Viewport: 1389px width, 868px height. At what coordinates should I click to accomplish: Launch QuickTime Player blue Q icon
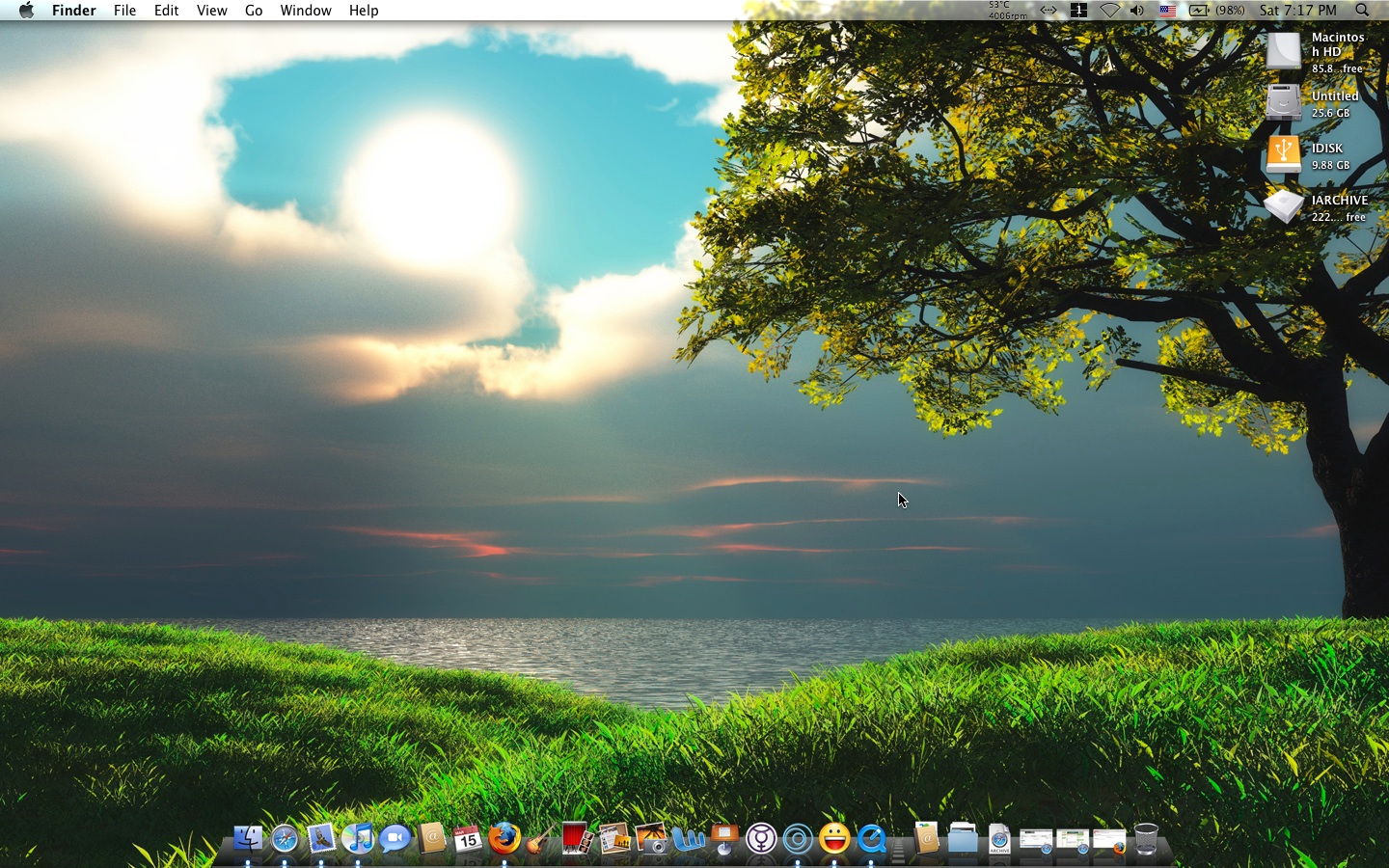(871, 838)
